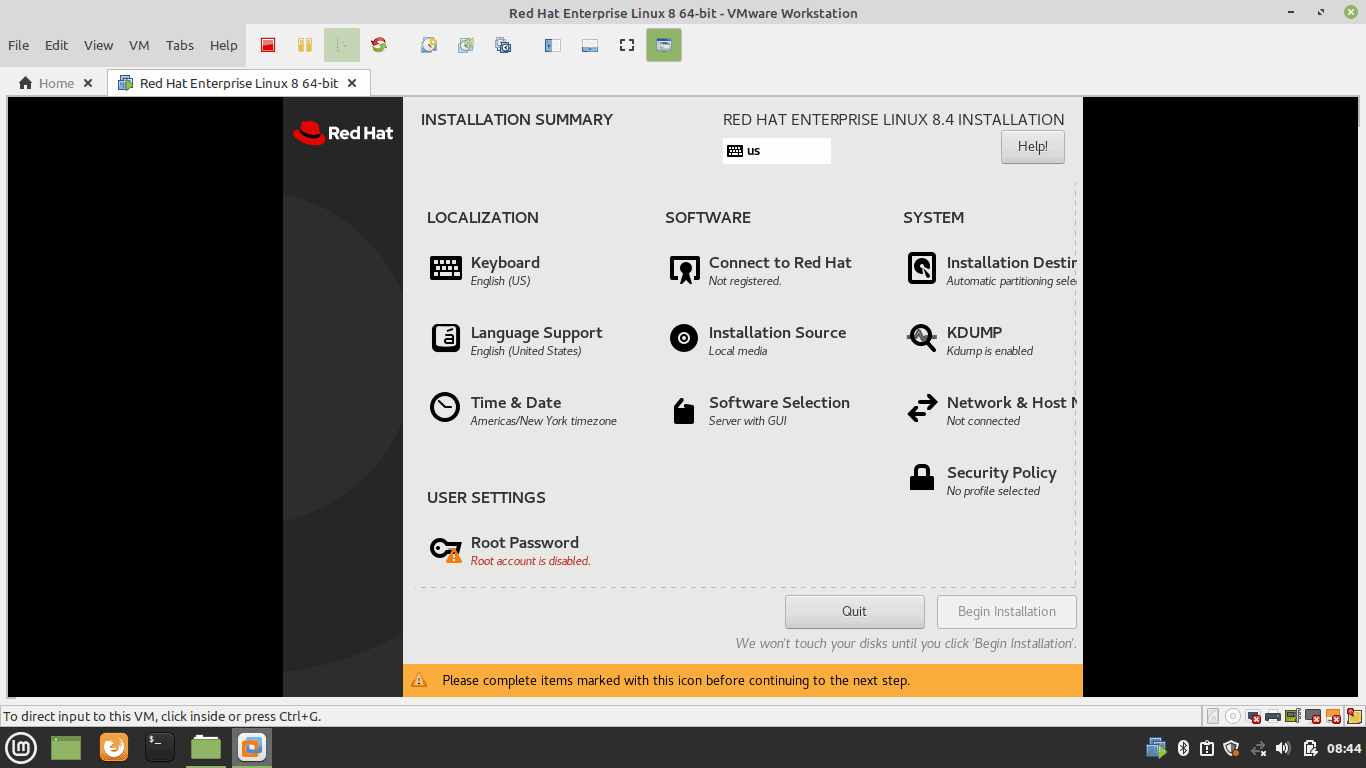Click the Quit button in the installer
This screenshot has width=1366, height=768.
pos(855,611)
